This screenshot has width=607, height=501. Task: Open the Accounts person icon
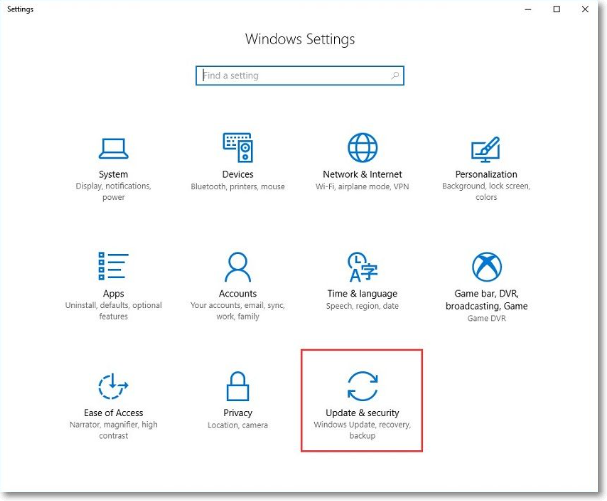coord(238,267)
